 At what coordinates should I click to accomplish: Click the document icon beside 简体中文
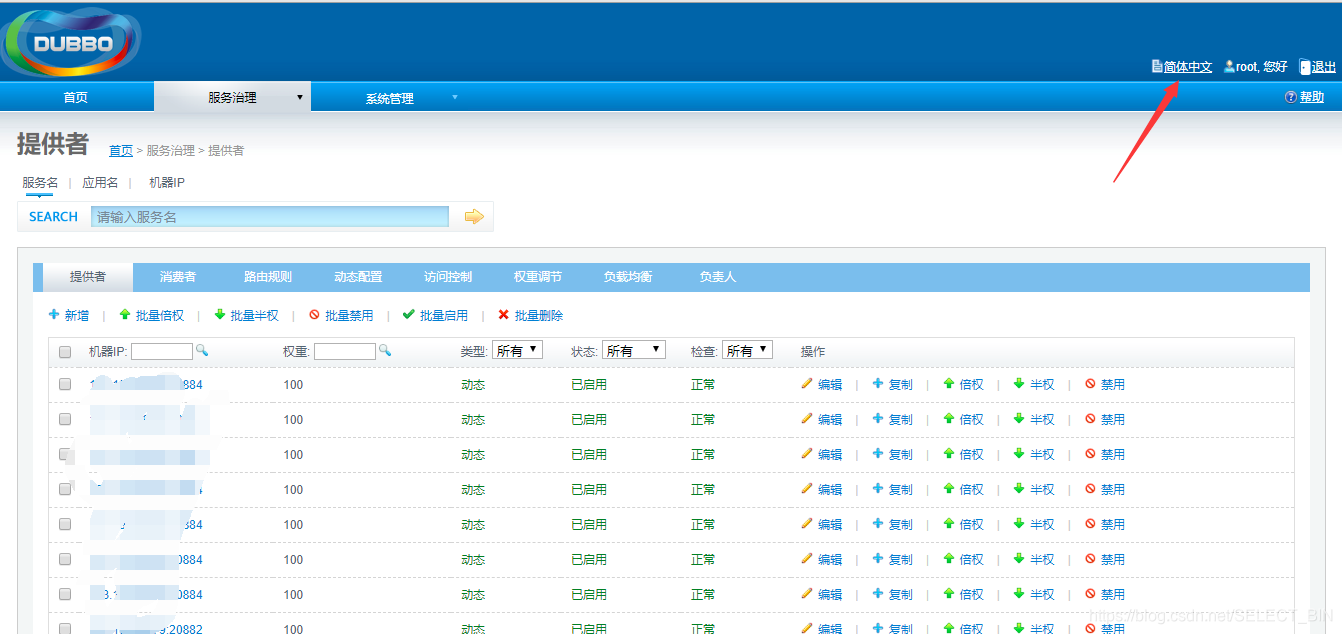1157,66
